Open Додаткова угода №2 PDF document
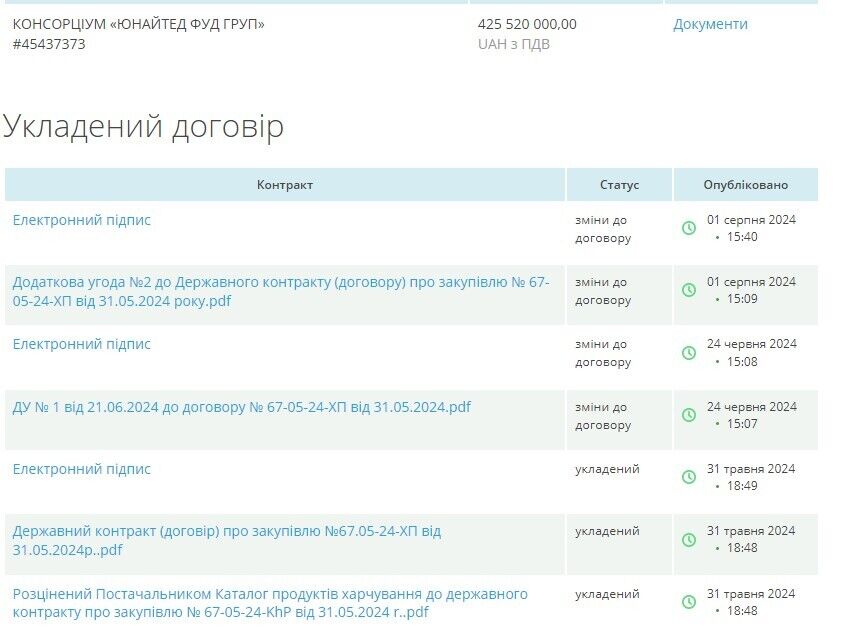The width and height of the screenshot is (854, 634). pyautogui.click(x=280, y=291)
